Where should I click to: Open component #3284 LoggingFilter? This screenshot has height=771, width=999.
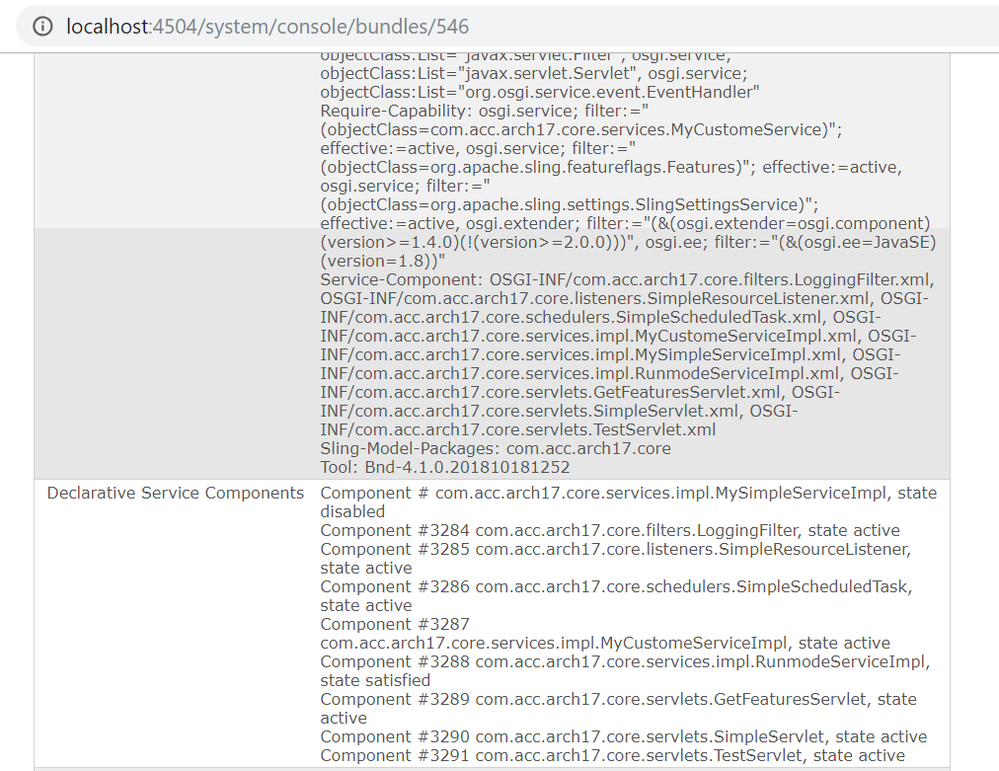pos(610,530)
